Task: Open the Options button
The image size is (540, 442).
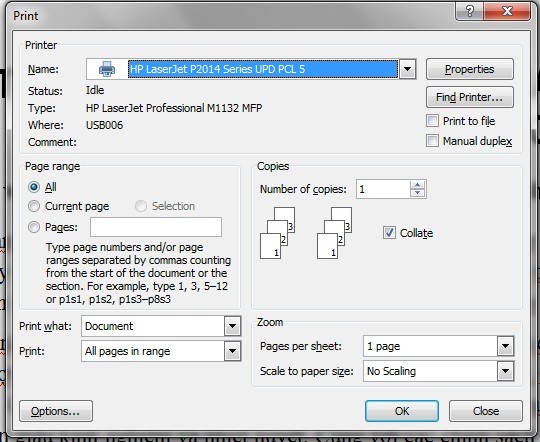Action: 56,411
